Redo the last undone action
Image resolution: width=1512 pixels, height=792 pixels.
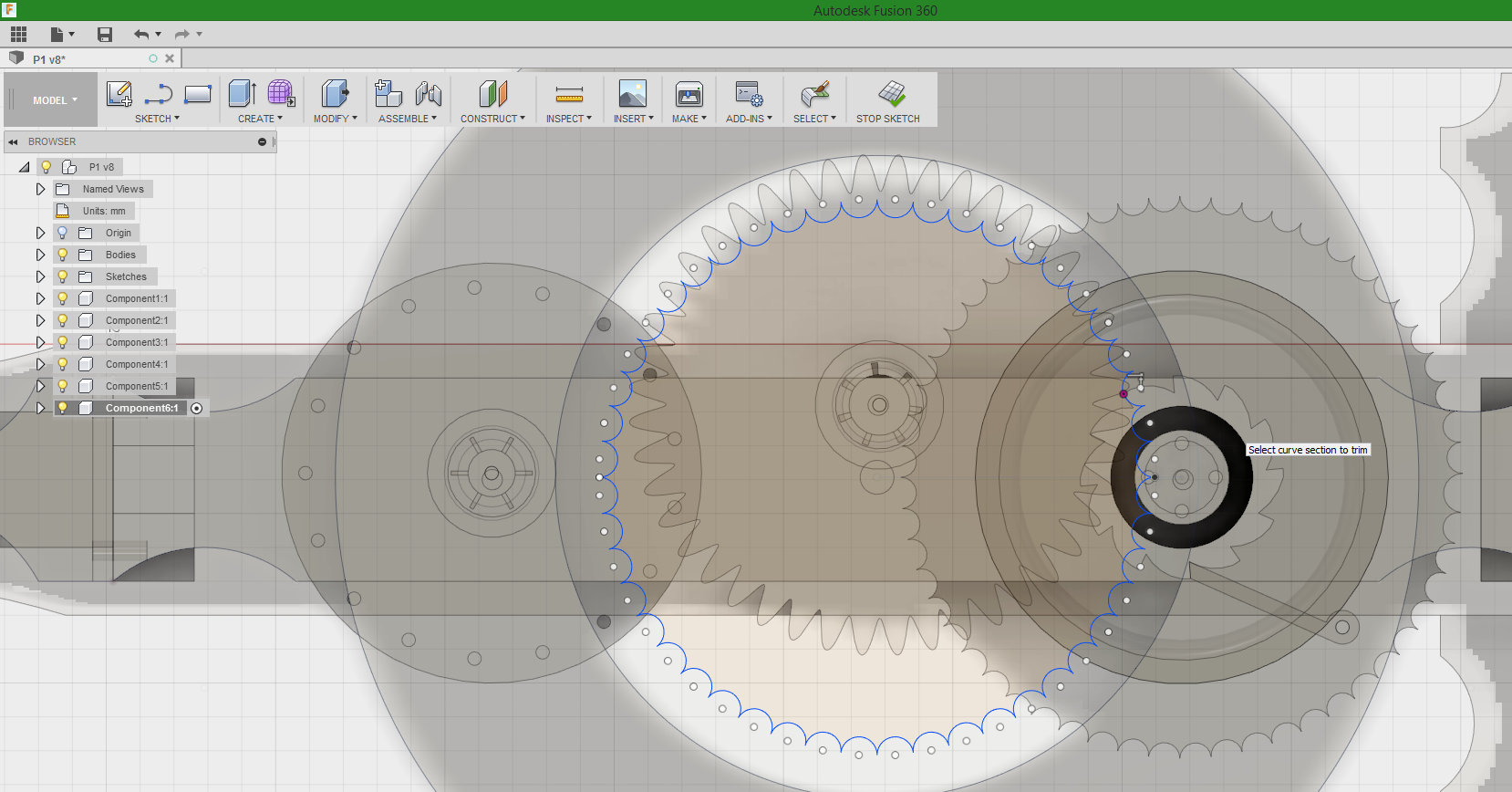click(x=182, y=35)
